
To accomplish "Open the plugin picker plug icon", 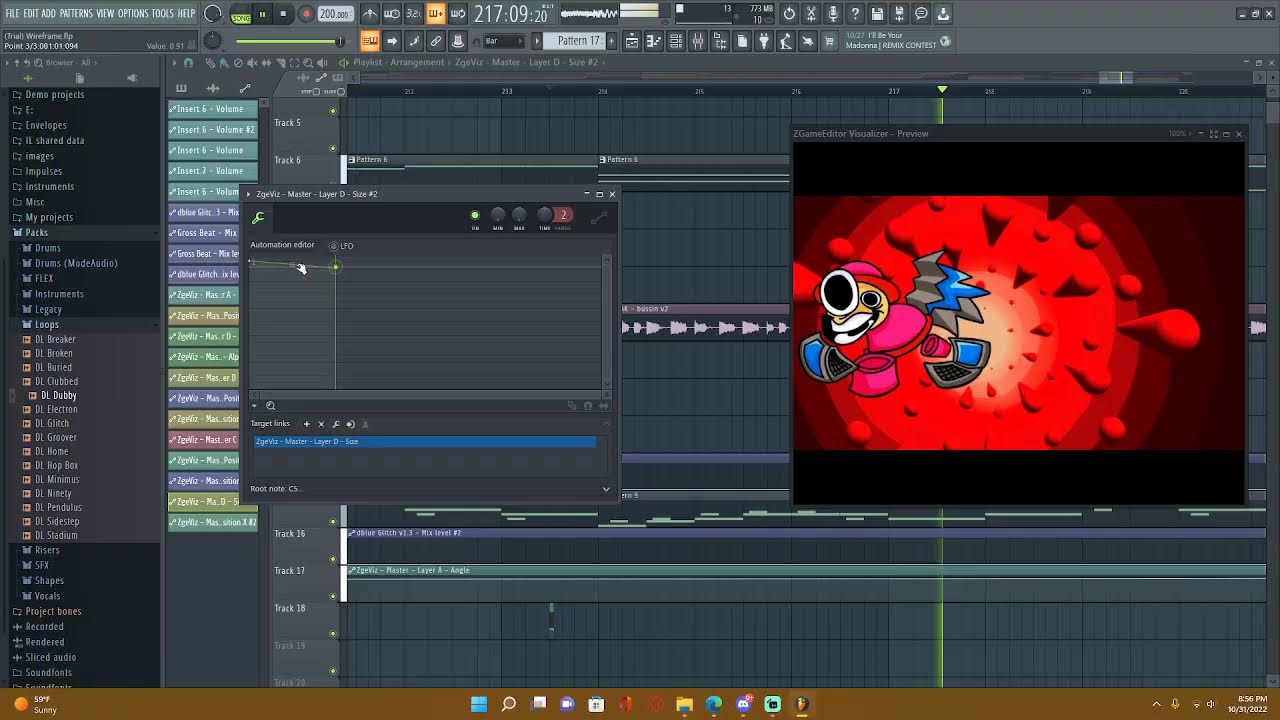I will 764,41.
